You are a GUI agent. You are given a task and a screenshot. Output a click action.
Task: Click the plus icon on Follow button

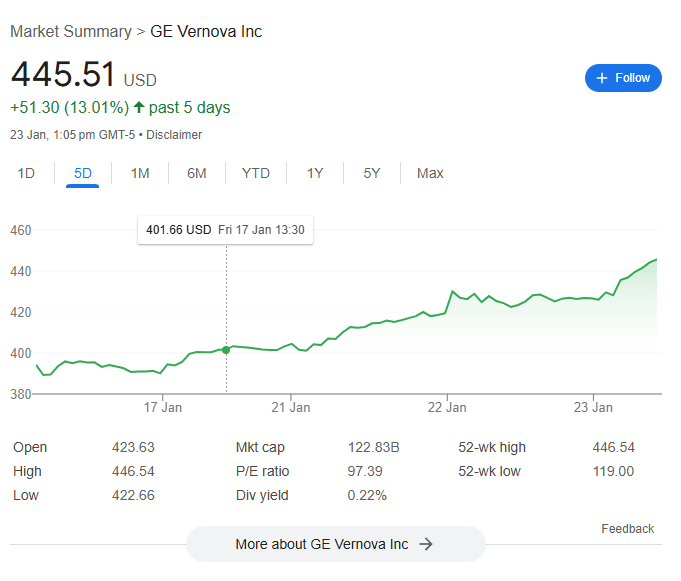602,78
